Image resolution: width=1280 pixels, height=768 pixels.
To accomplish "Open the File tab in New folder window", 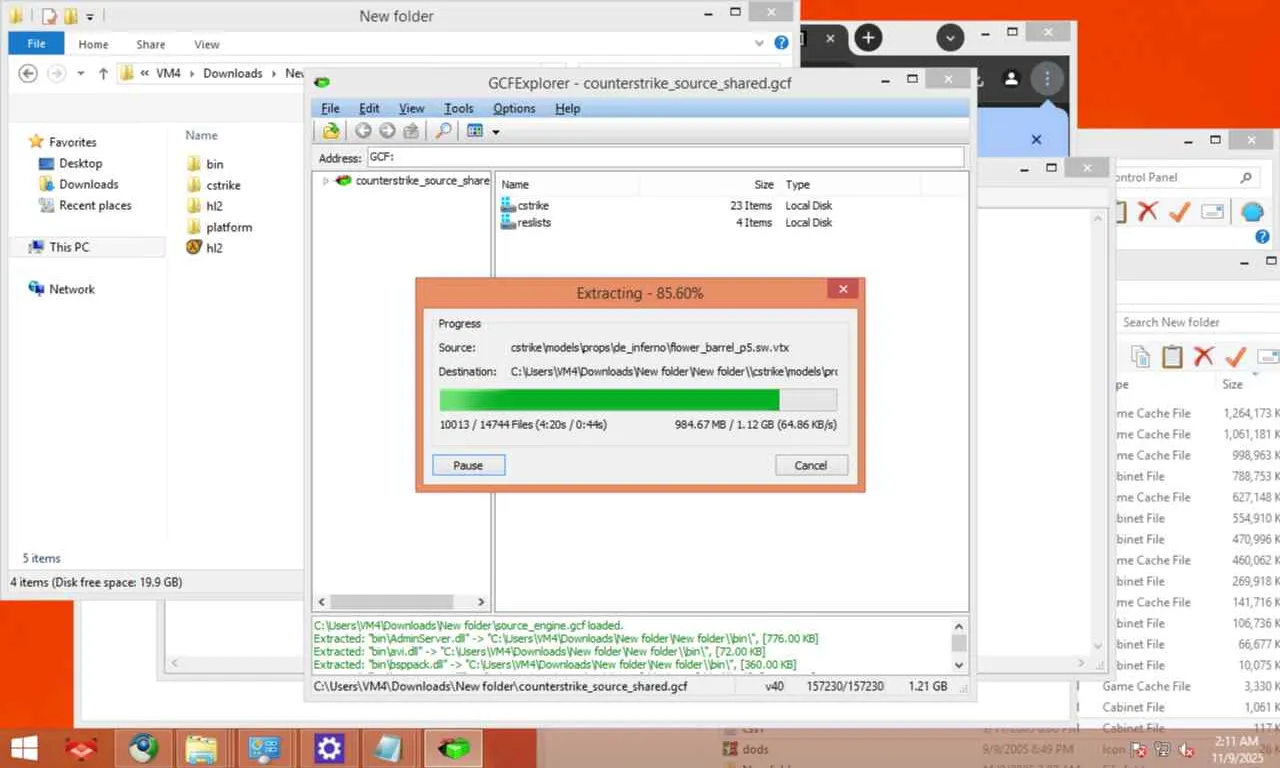I will click(36, 44).
